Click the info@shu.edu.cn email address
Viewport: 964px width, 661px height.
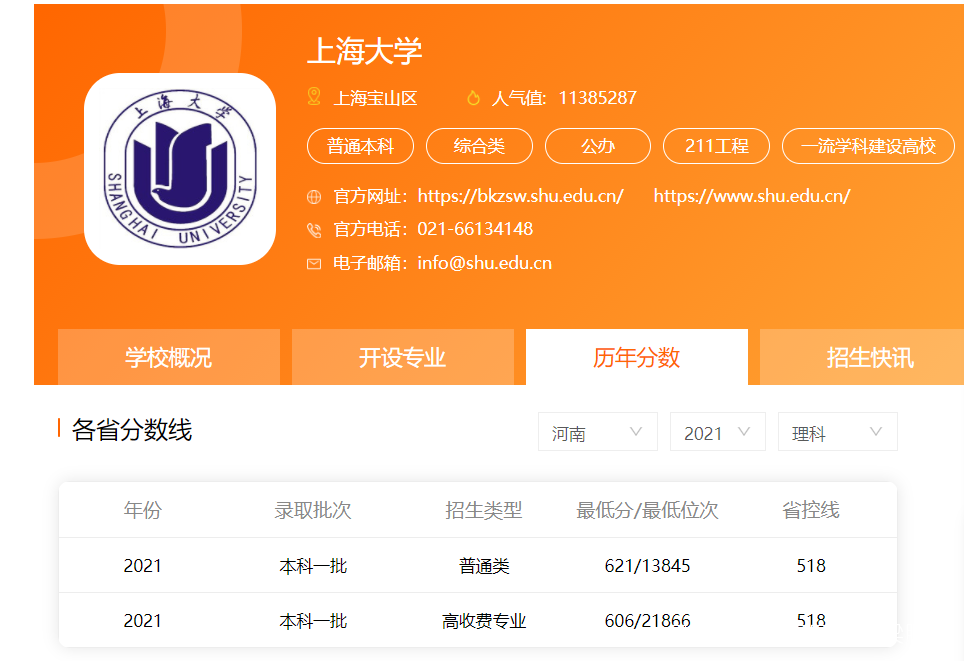pos(484,263)
